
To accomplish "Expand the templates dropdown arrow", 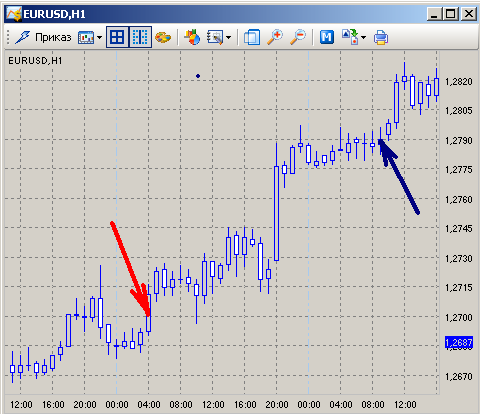I will click(228, 37).
